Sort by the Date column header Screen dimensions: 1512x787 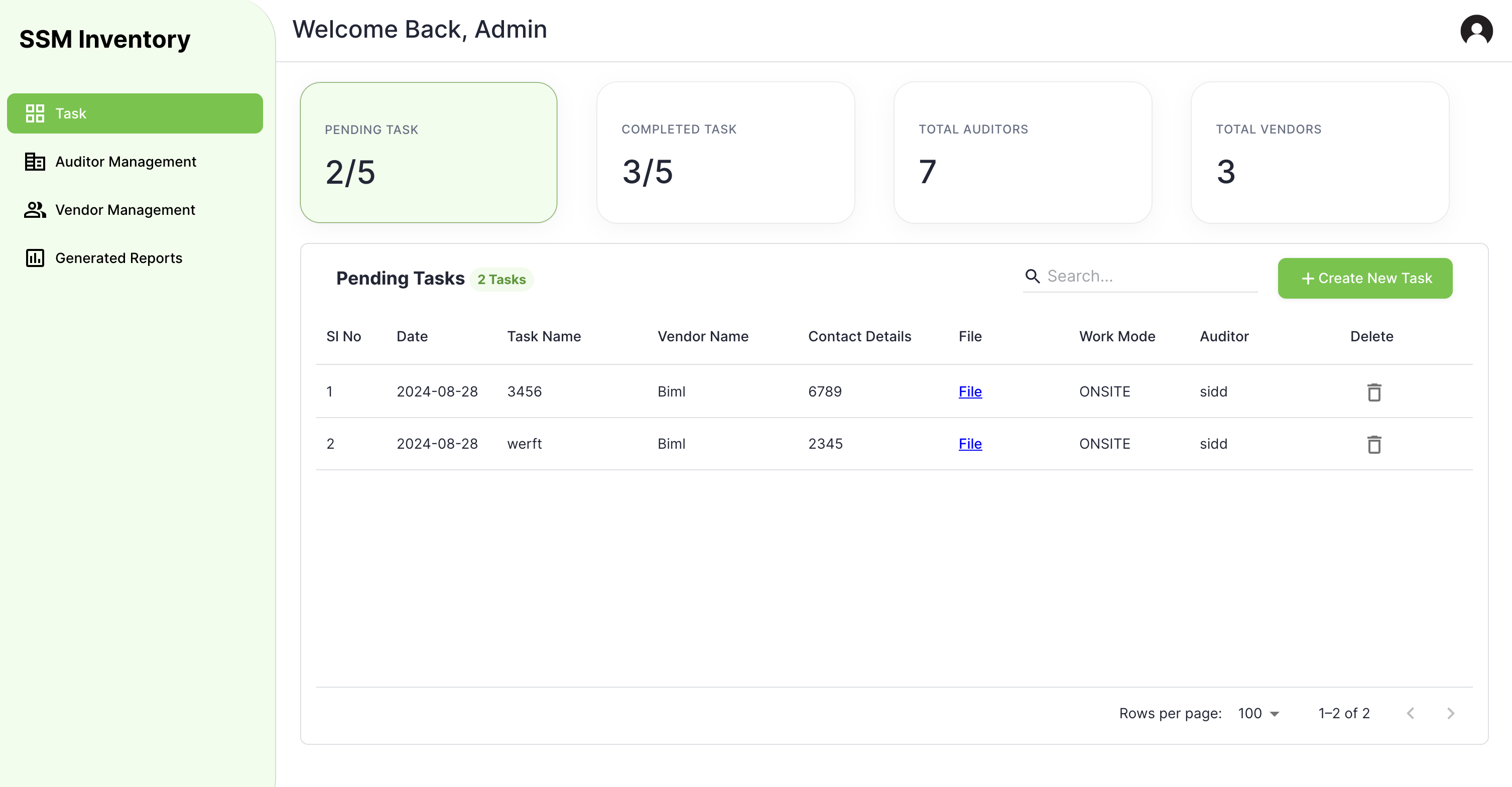[412, 336]
